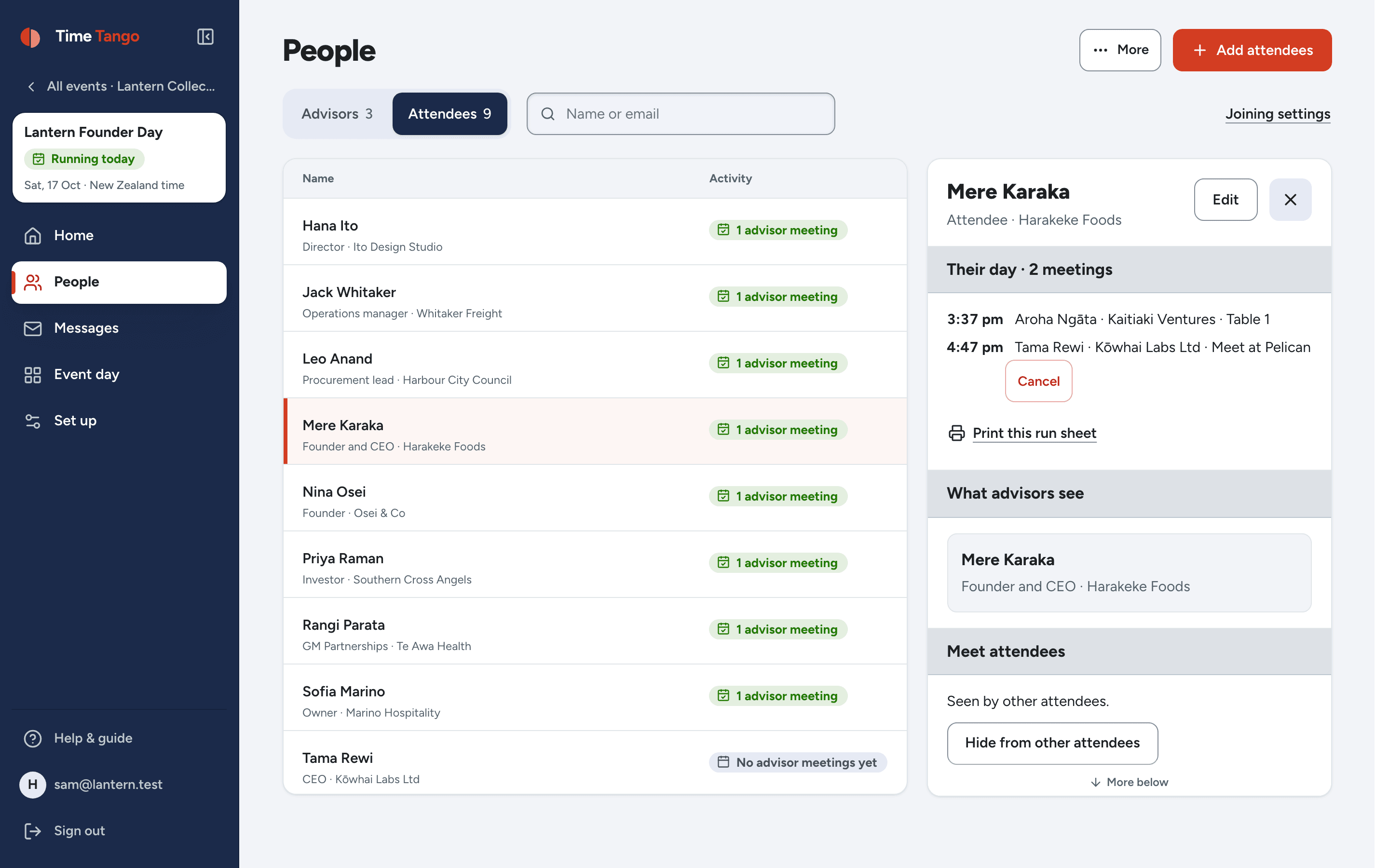Click the People icon in the sidebar
This screenshot has width=1389, height=868.
33,282
